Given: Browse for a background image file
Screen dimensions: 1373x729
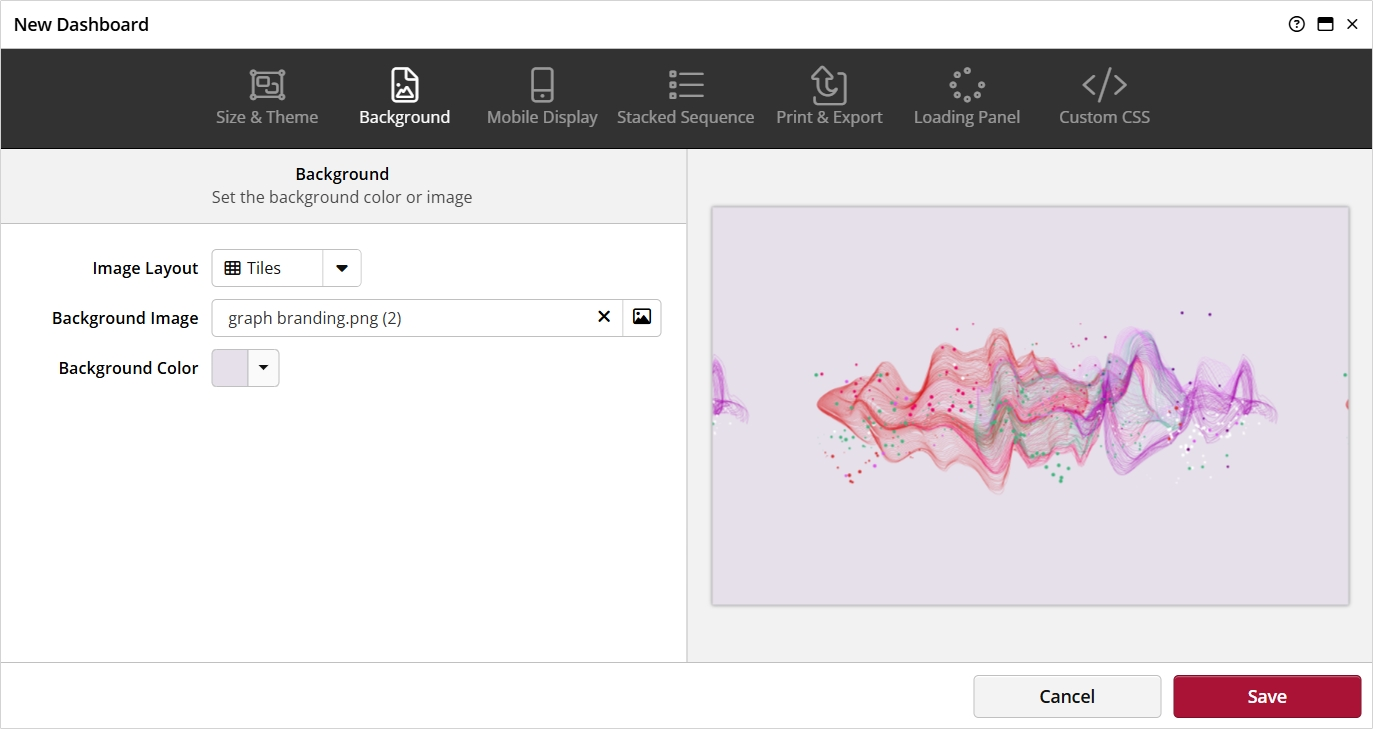Looking at the screenshot, I should tap(642, 317).
